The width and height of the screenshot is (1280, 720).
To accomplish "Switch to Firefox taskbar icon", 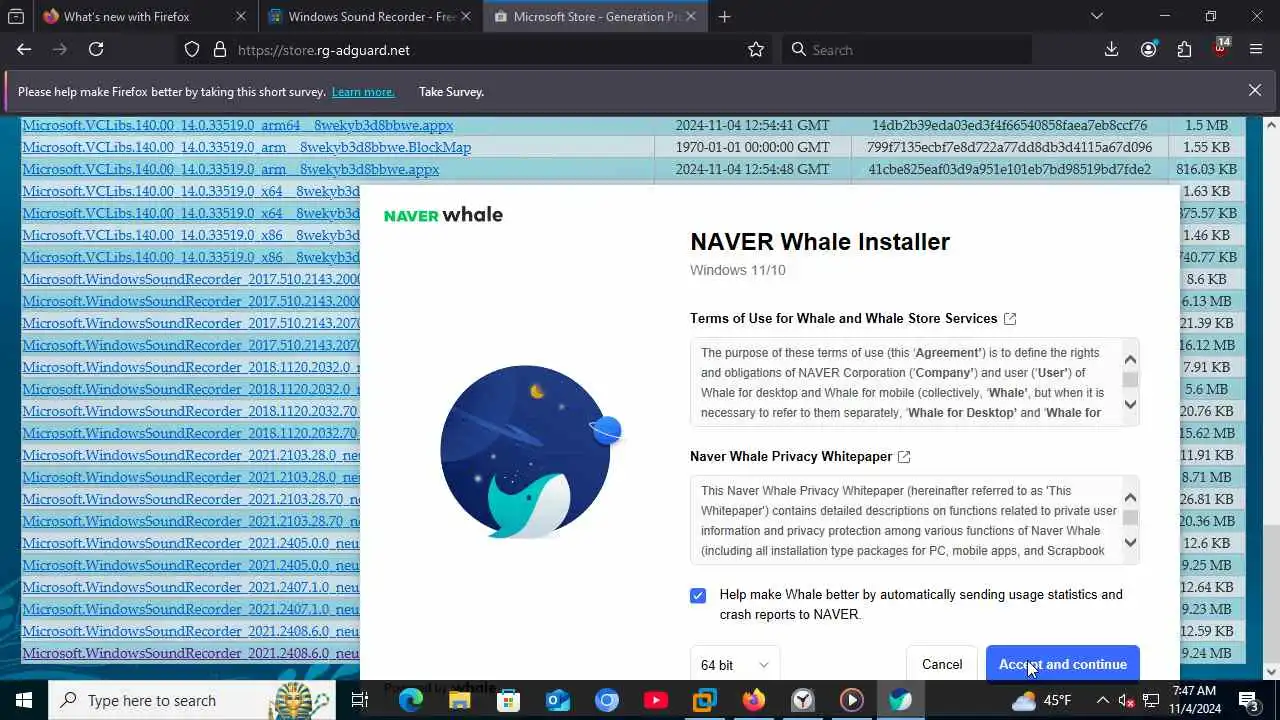I will 754,700.
